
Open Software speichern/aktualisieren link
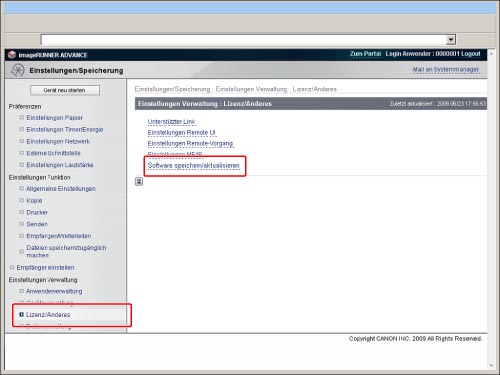(194, 166)
